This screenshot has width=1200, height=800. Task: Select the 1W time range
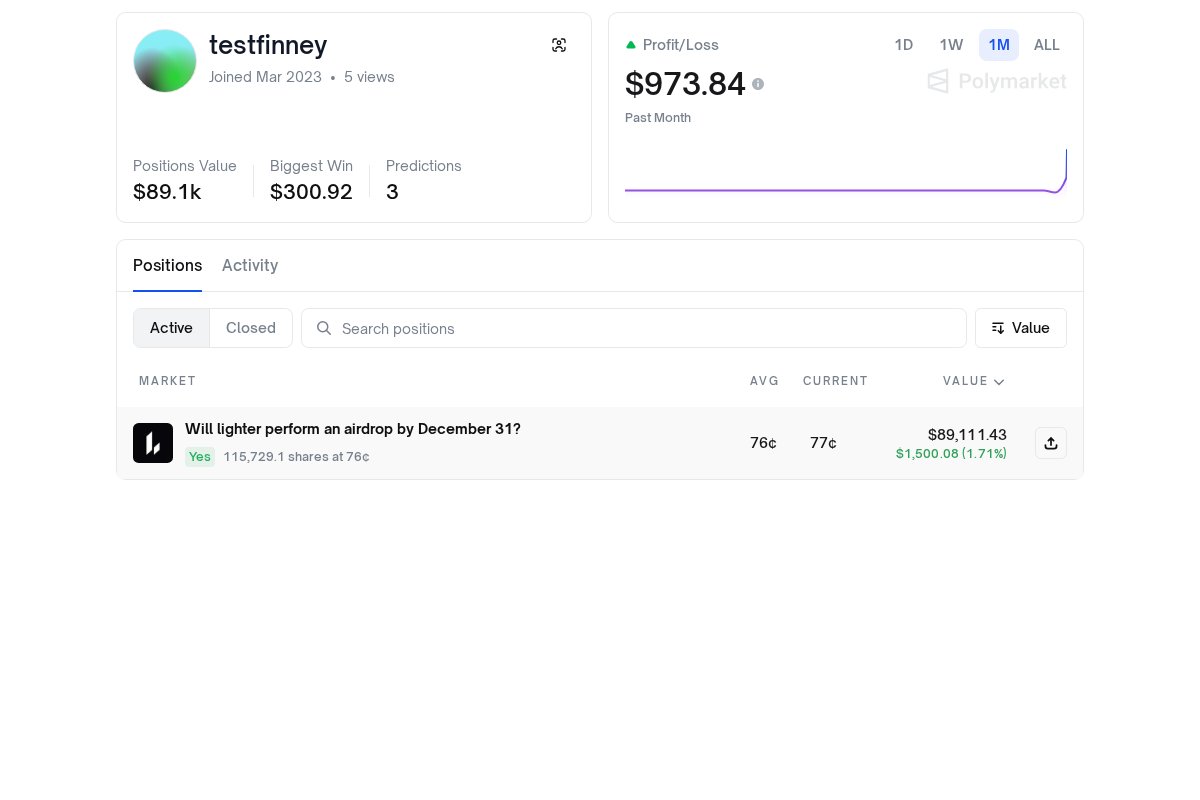pyautogui.click(x=951, y=45)
